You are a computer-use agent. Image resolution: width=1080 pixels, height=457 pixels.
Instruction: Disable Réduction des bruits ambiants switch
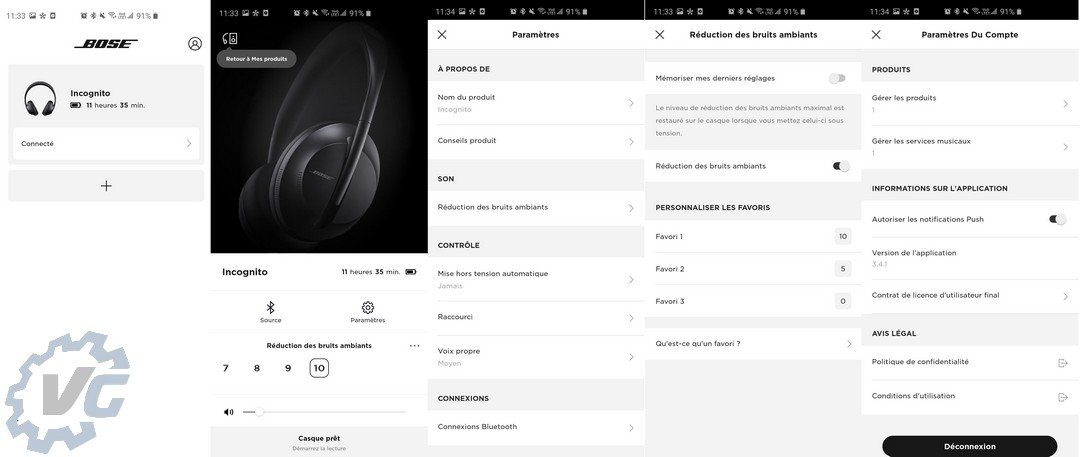[x=841, y=166]
